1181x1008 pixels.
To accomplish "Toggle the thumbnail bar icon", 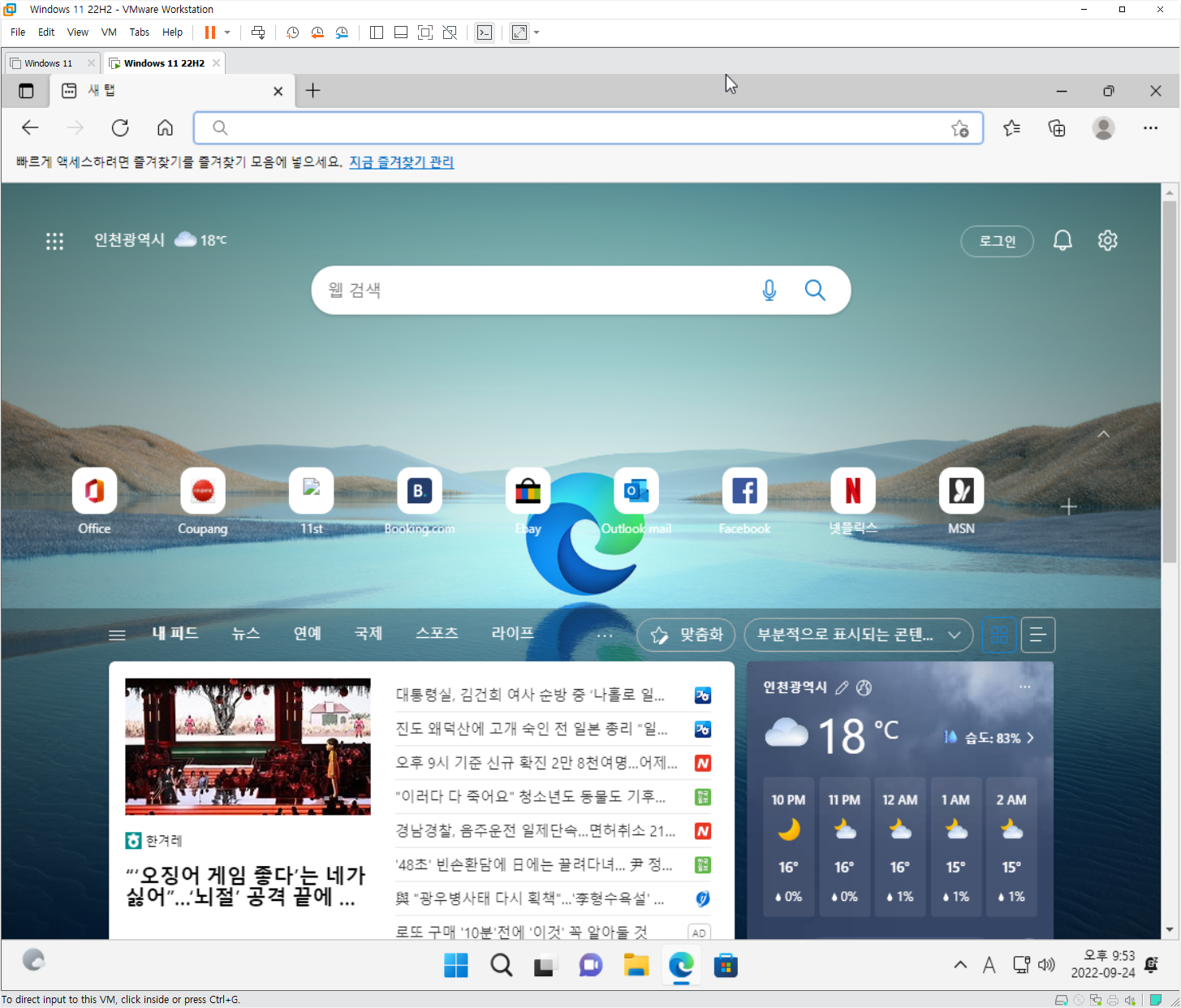I will (x=401, y=32).
